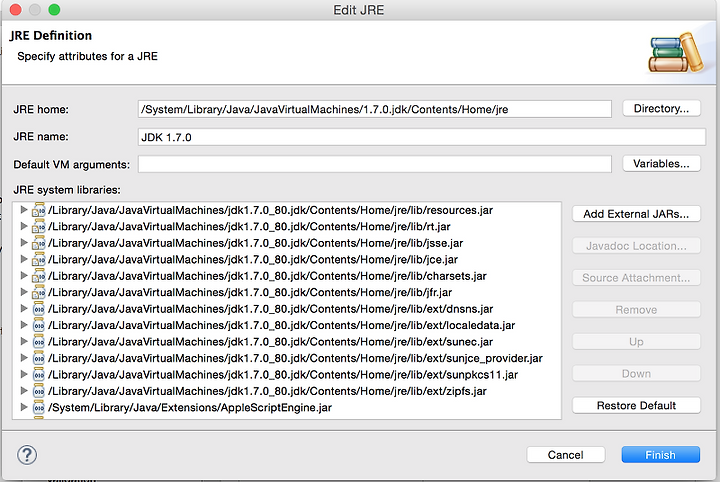Expand the resources.jar library entry
This screenshot has width=720, height=482.
click(x=24, y=210)
